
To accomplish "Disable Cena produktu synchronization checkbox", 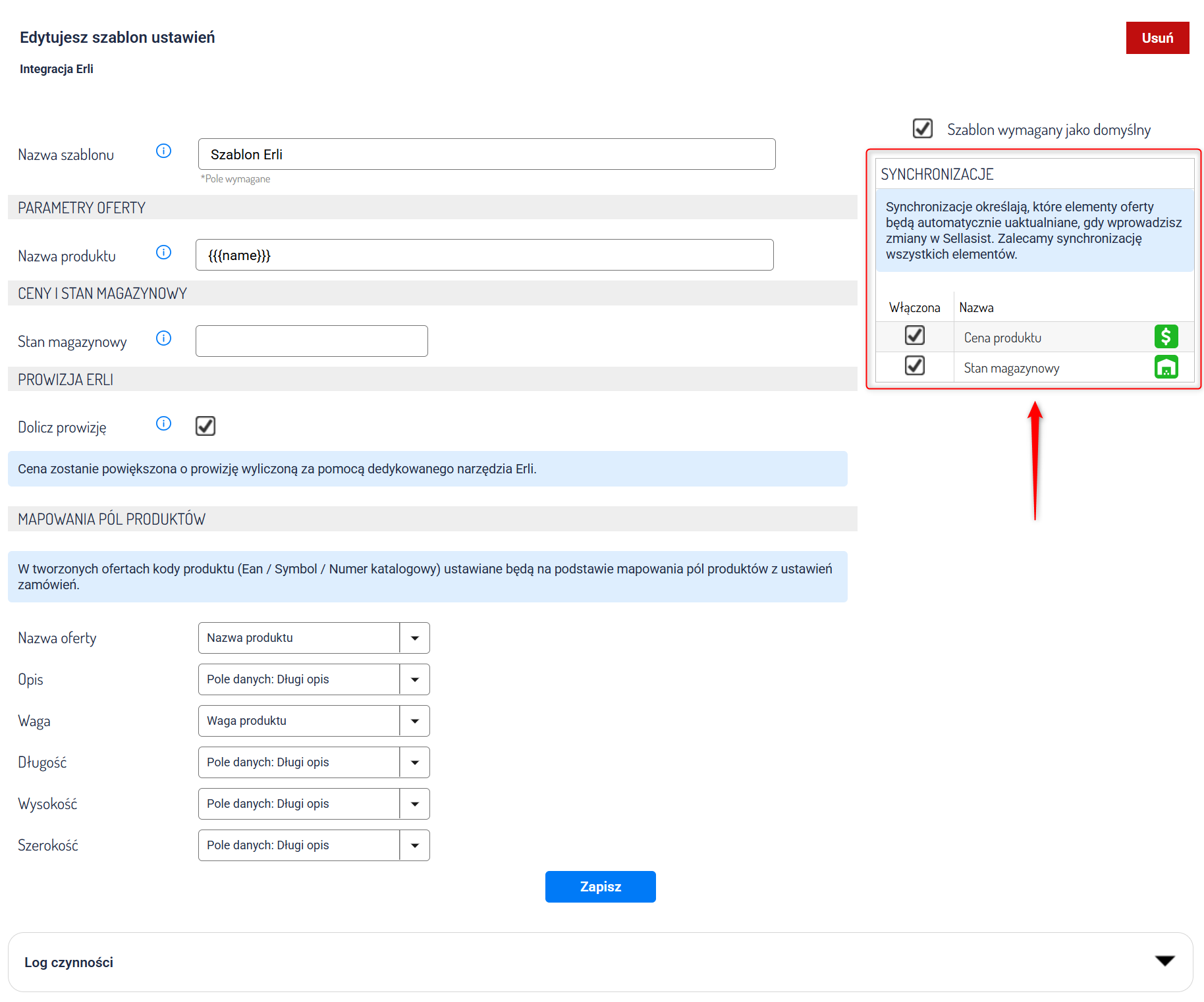I will (914, 336).
